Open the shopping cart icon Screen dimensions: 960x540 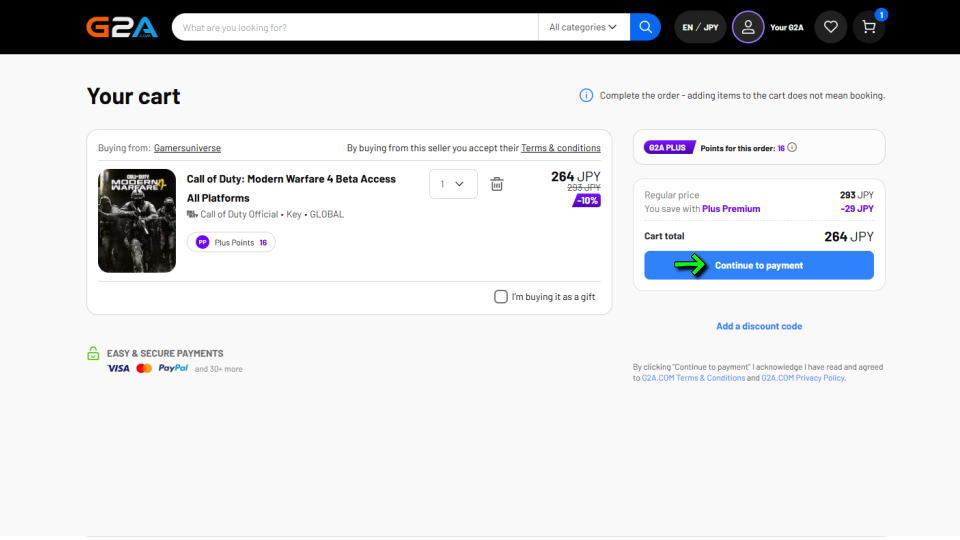868,27
